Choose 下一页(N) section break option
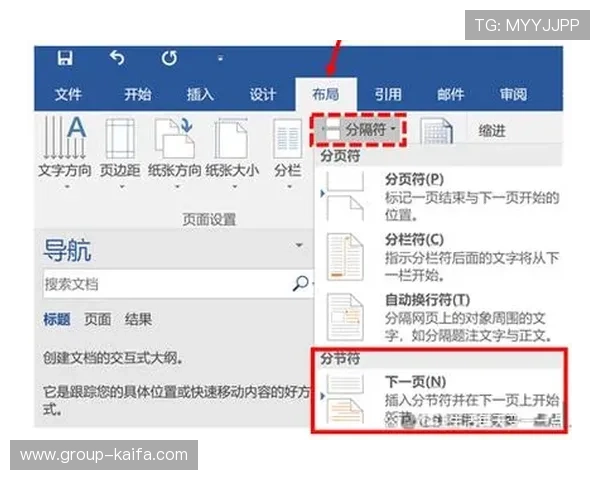 (439, 400)
